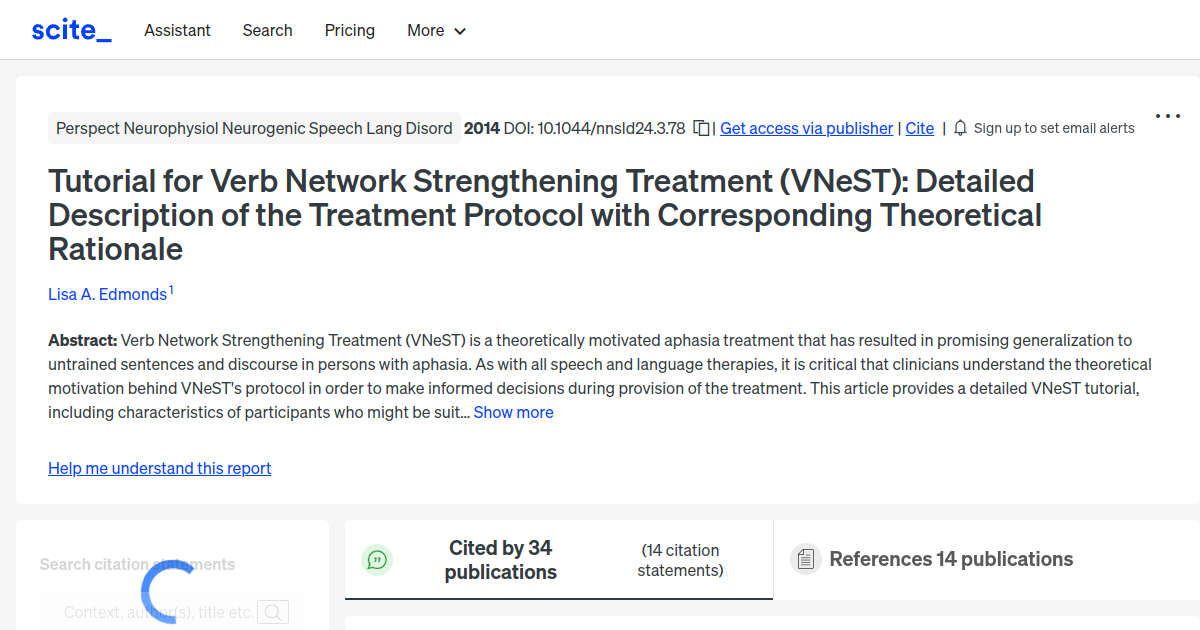Open Get access via publisher
1200x630 pixels.
(806, 128)
